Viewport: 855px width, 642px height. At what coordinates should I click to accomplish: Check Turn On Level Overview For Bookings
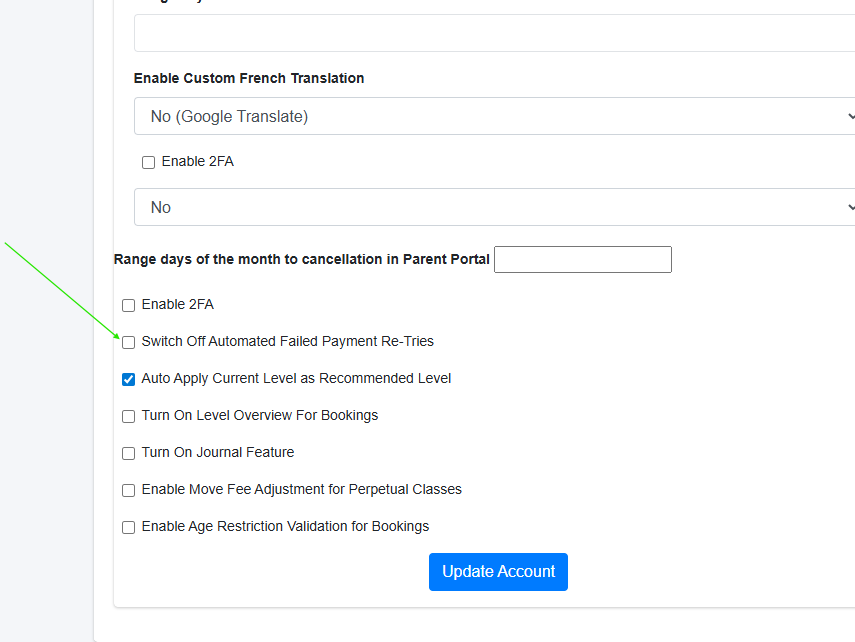coord(128,416)
